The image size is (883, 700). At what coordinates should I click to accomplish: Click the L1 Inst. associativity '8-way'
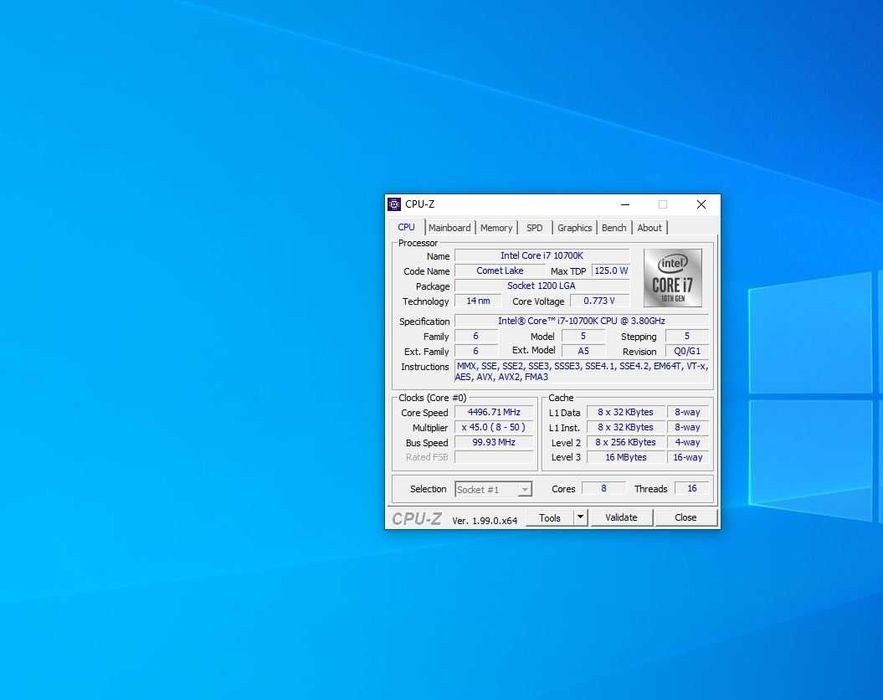[x=688, y=427]
